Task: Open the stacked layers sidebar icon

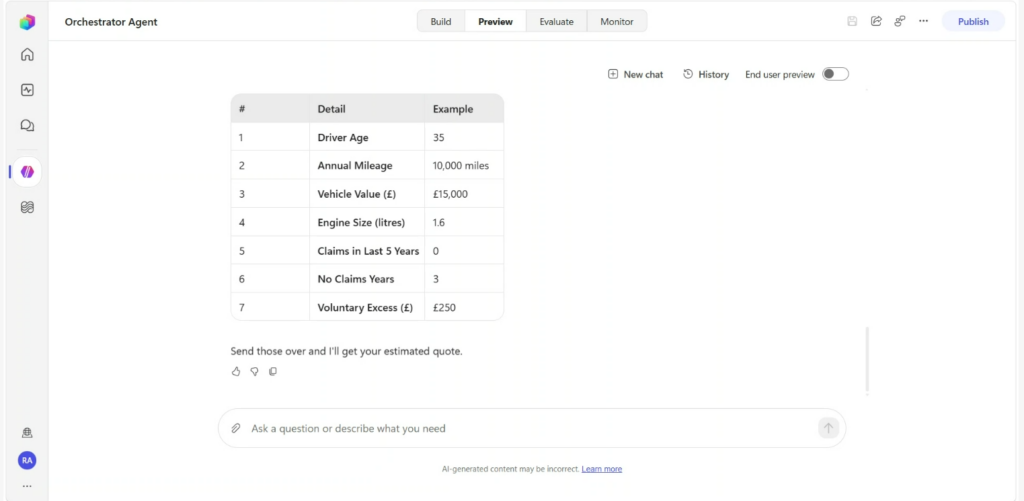Action: 27,208
